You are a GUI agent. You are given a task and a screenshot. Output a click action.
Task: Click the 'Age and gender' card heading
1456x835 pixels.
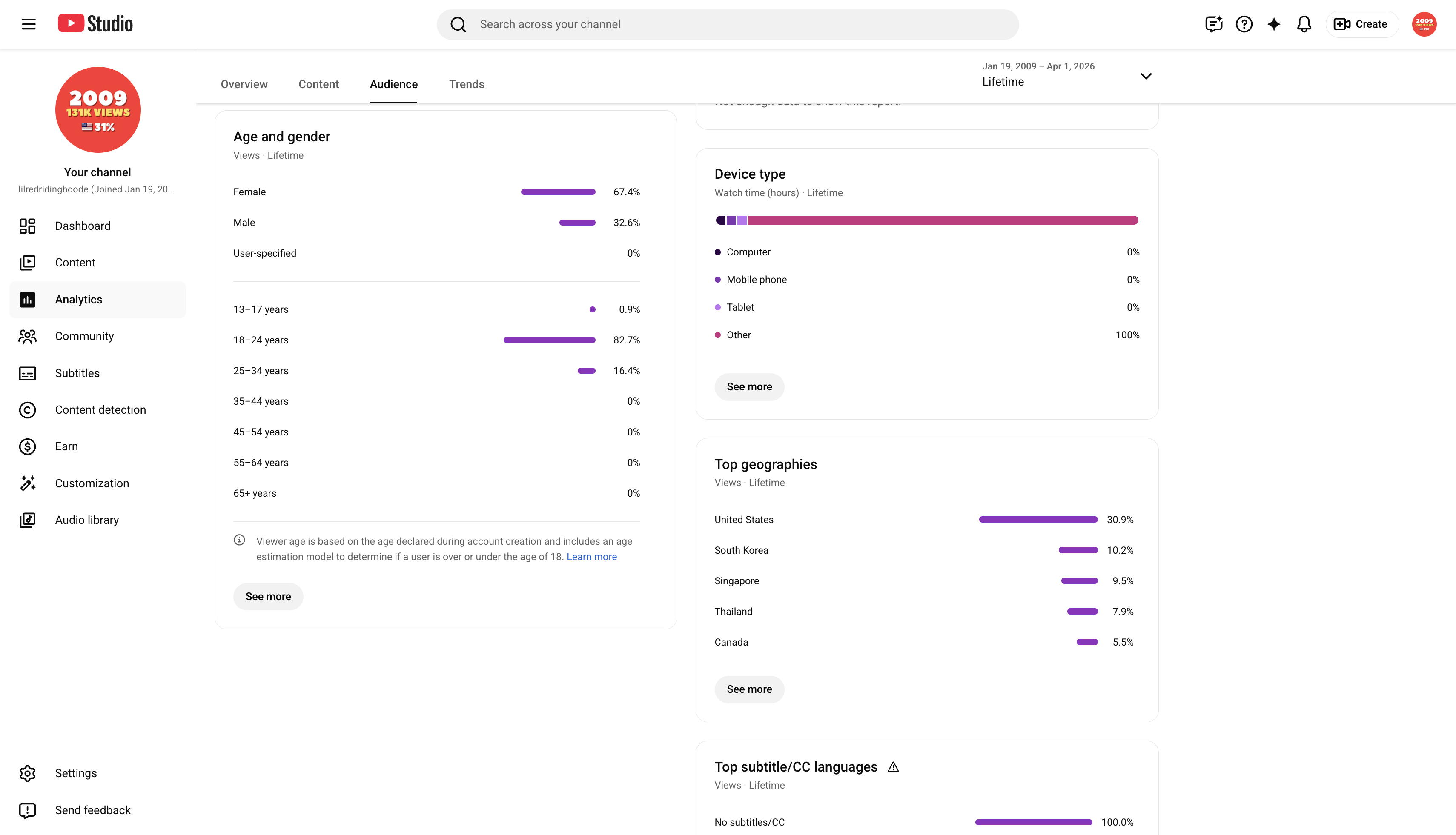pos(282,137)
